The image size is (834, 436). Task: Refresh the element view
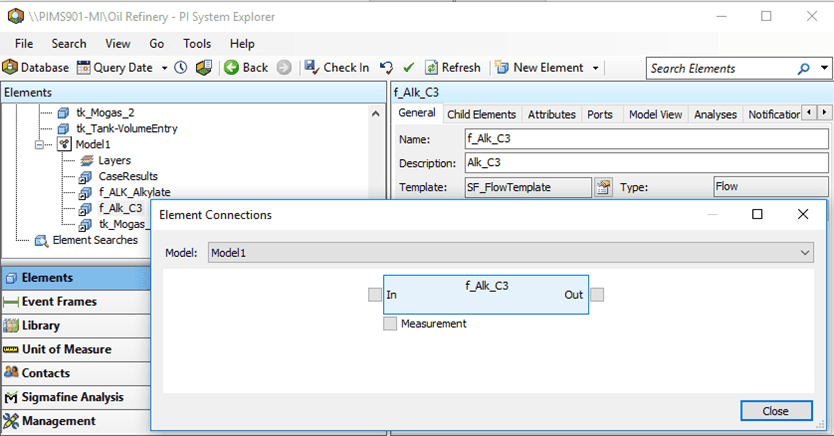click(453, 68)
